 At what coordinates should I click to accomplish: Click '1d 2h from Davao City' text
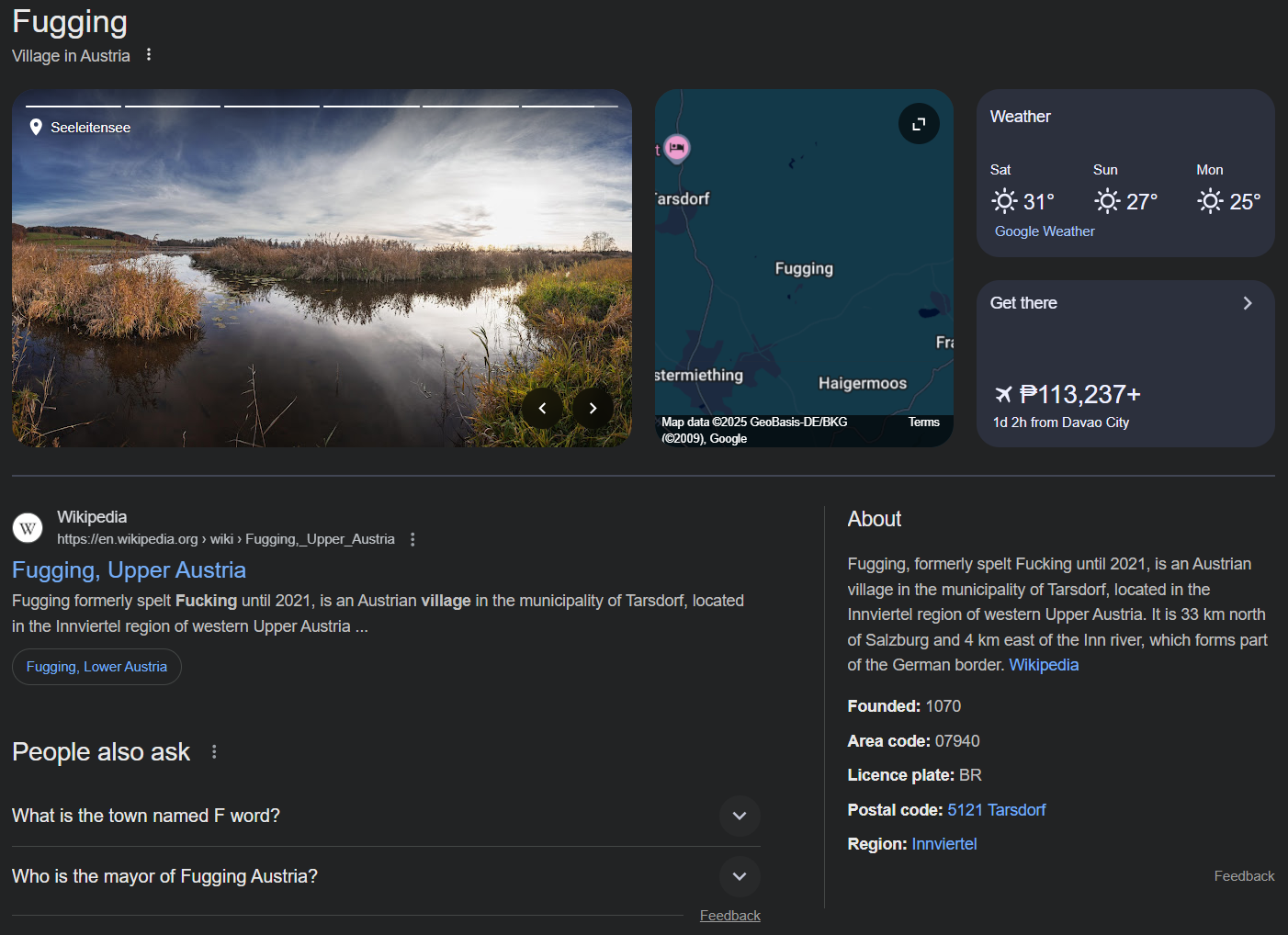click(x=1061, y=422)
